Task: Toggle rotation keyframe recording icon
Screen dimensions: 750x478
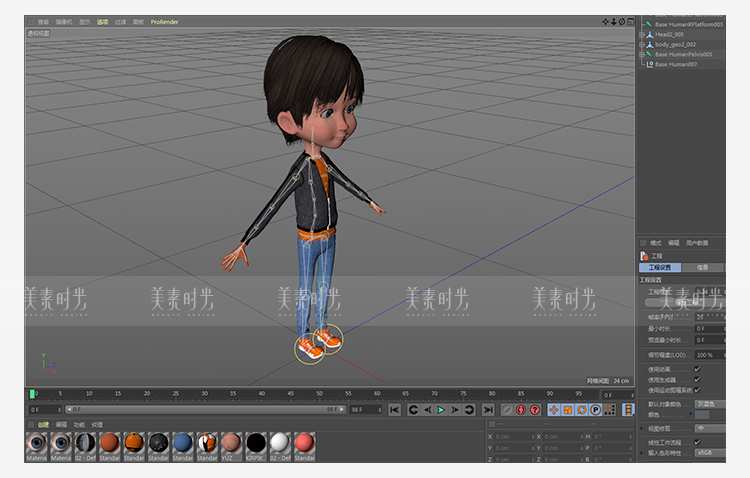Action: coord(582,410)
